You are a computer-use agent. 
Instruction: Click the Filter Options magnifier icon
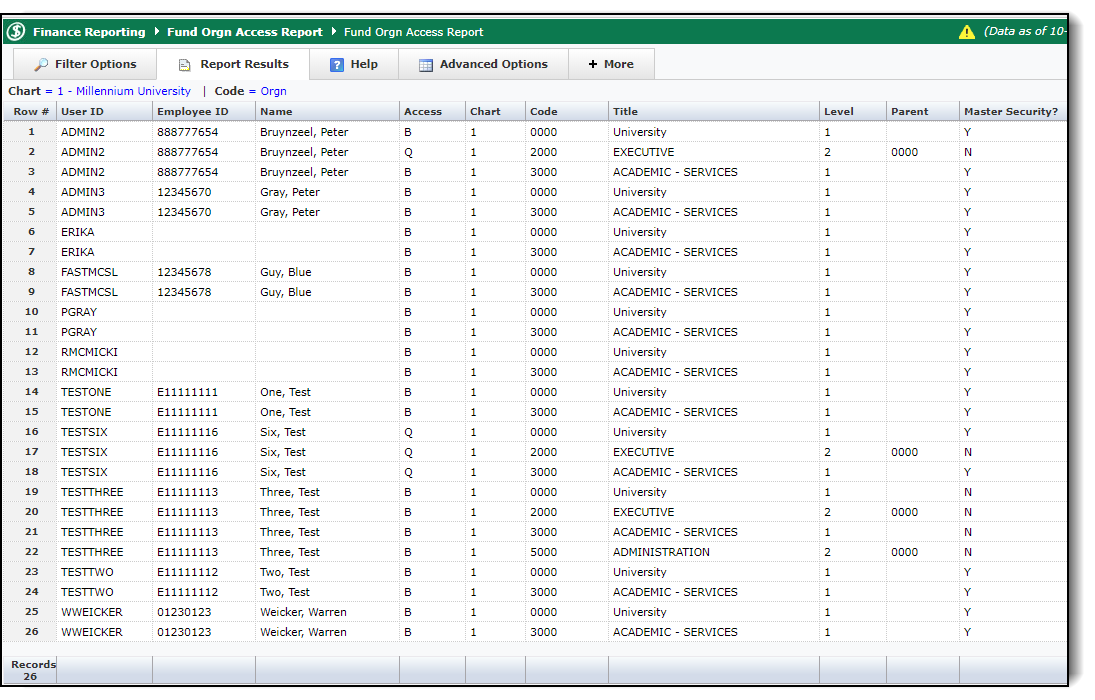pos(41,65)
